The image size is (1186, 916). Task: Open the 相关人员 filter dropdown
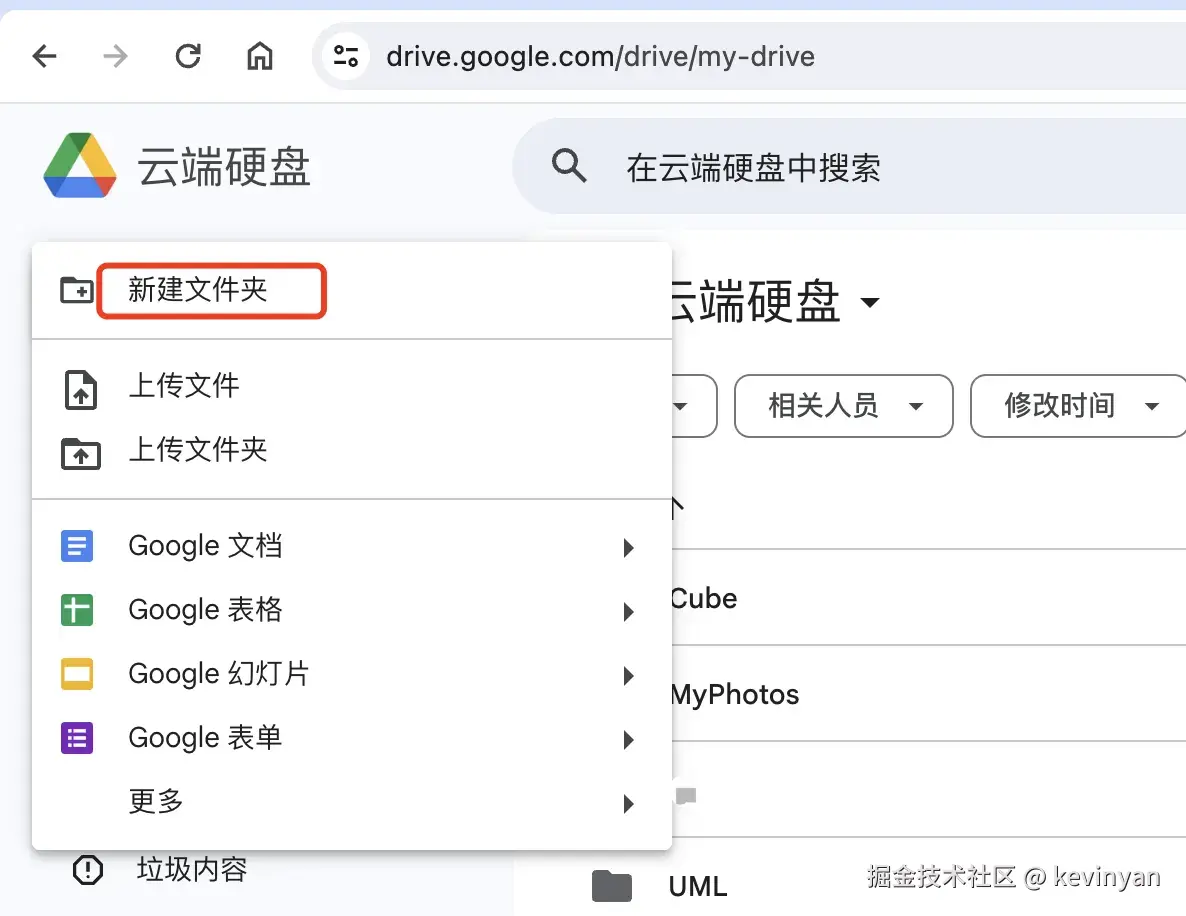pos(843,406)
